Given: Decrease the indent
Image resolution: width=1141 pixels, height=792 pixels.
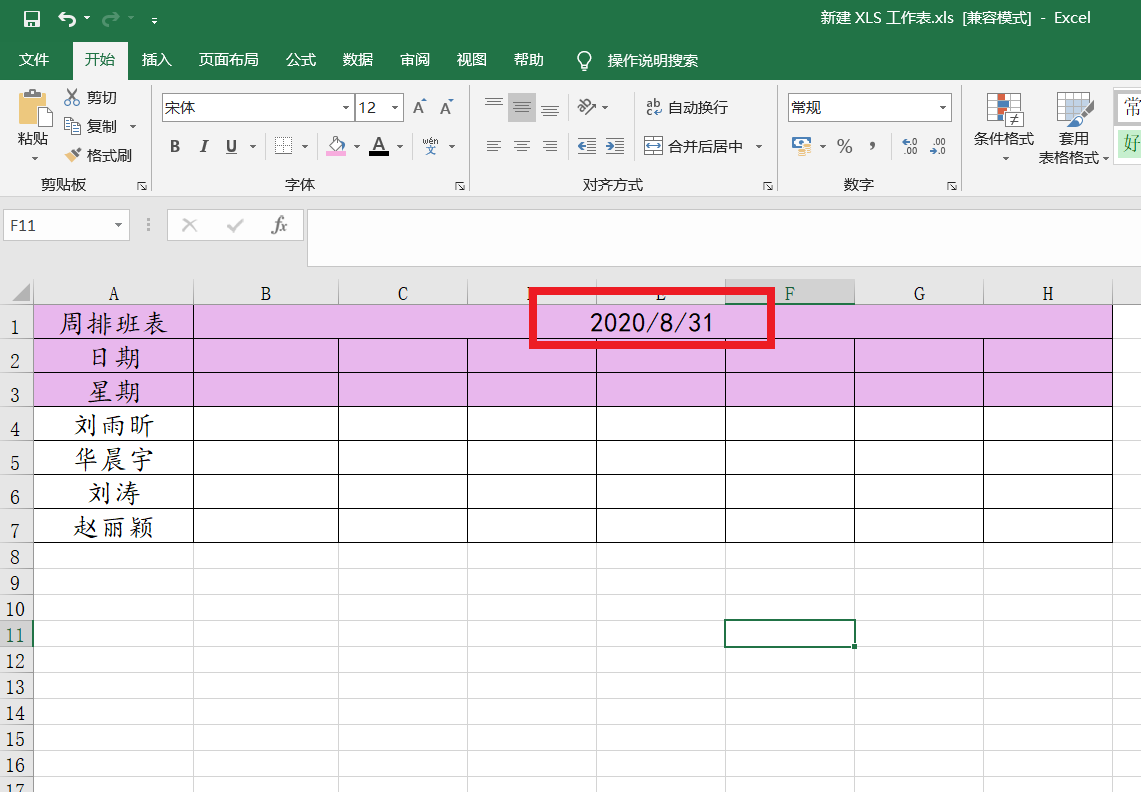Looking at the screenshot, I should 587,146.
